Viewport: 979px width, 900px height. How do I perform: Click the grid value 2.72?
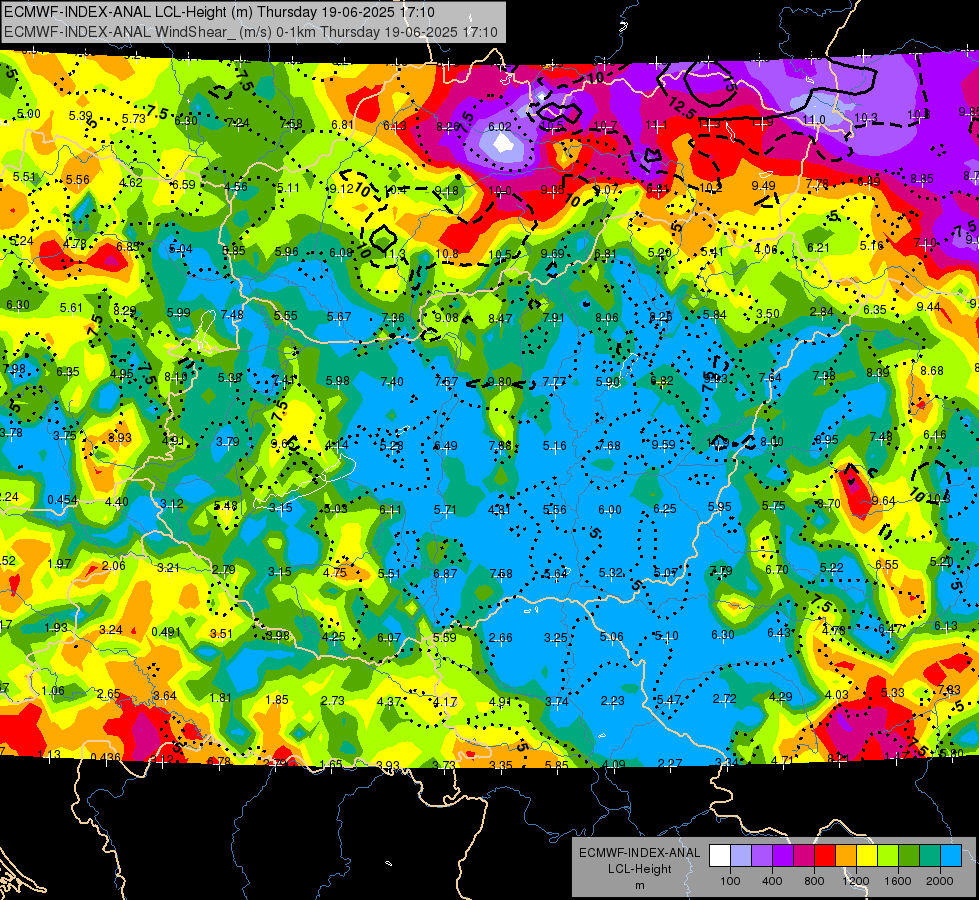725,698
